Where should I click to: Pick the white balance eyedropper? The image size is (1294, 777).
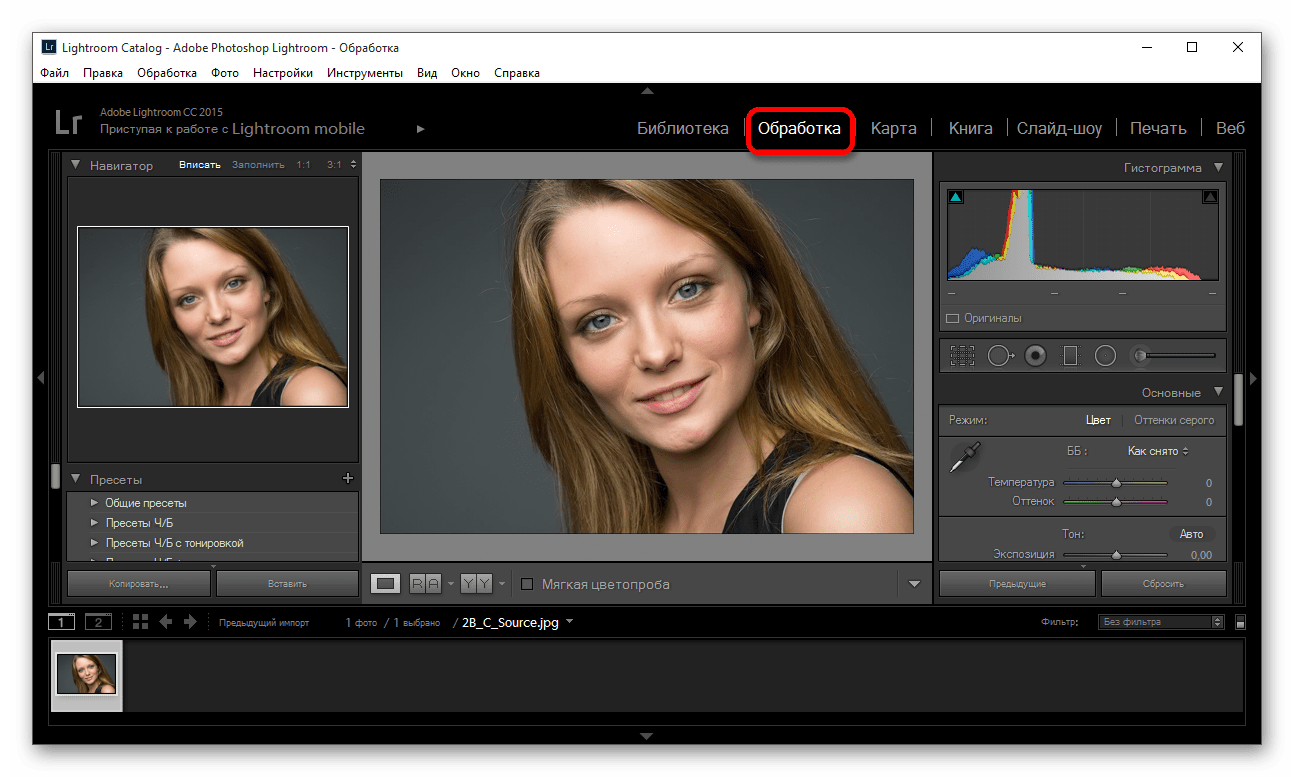click(965, 457)
